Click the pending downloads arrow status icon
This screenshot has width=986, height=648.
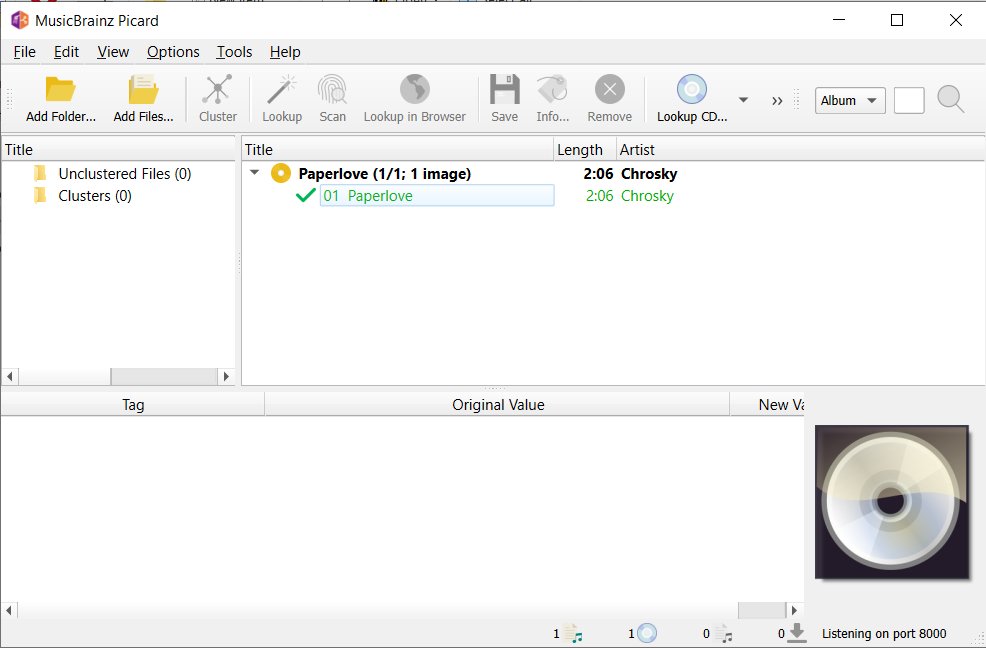[797, 633]
